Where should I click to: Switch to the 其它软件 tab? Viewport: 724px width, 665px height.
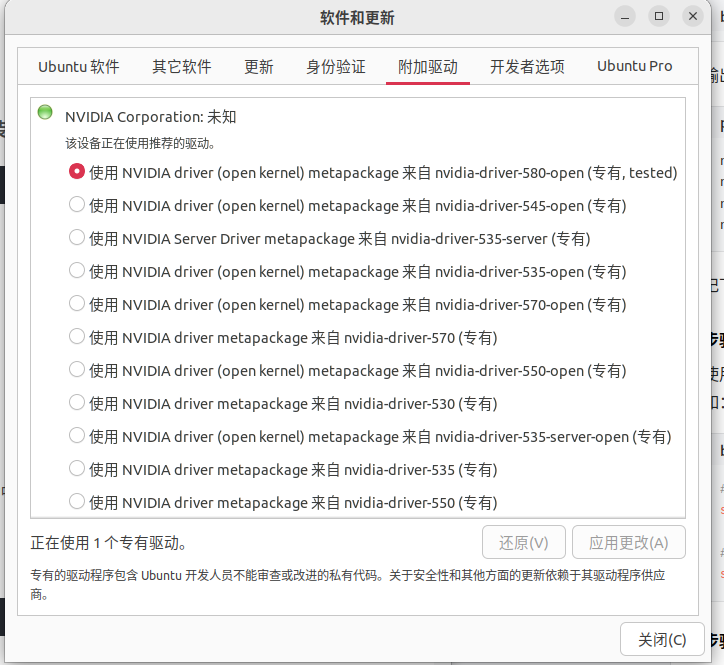coord(182,66)
